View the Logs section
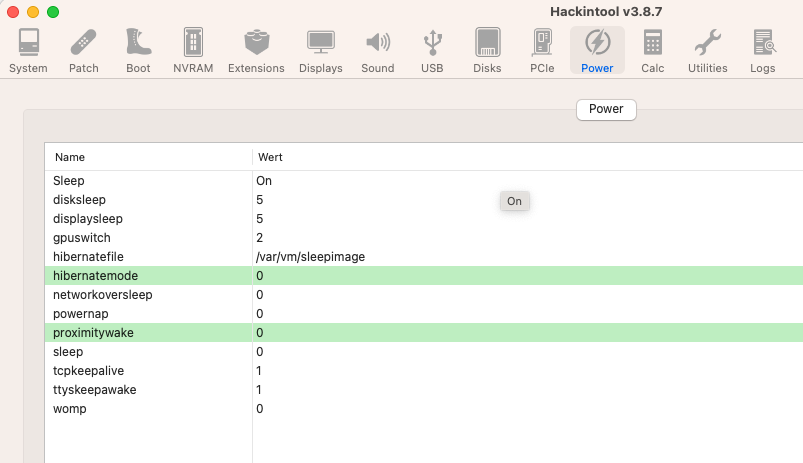Viewport: 803px width, 463px height. click(763, 50)
